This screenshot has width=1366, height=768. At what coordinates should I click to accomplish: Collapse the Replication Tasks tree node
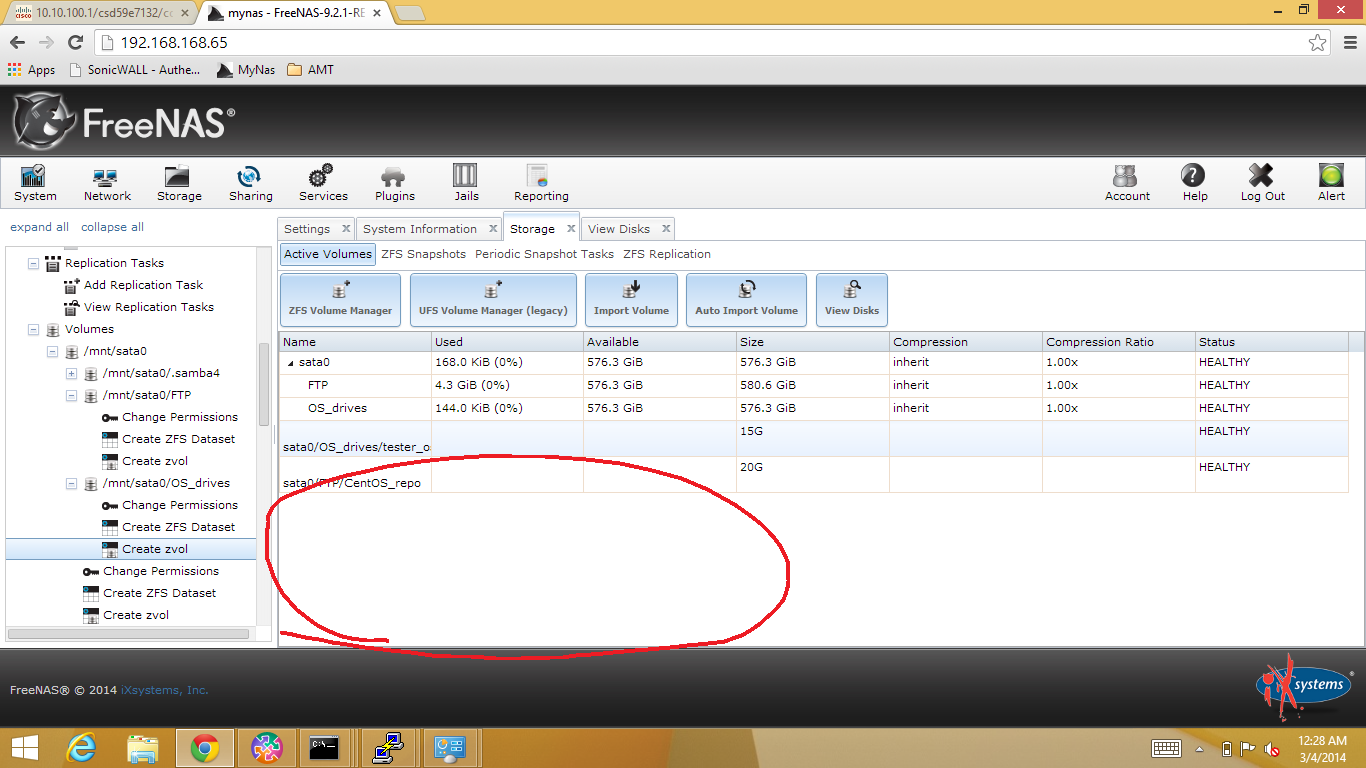[33, 263]
